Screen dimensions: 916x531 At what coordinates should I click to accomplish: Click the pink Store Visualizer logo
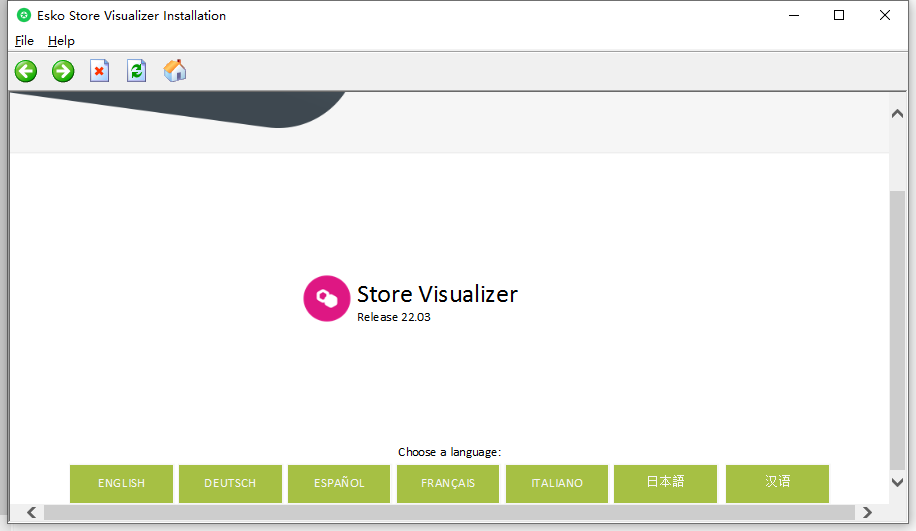click(x=327, y=299)
